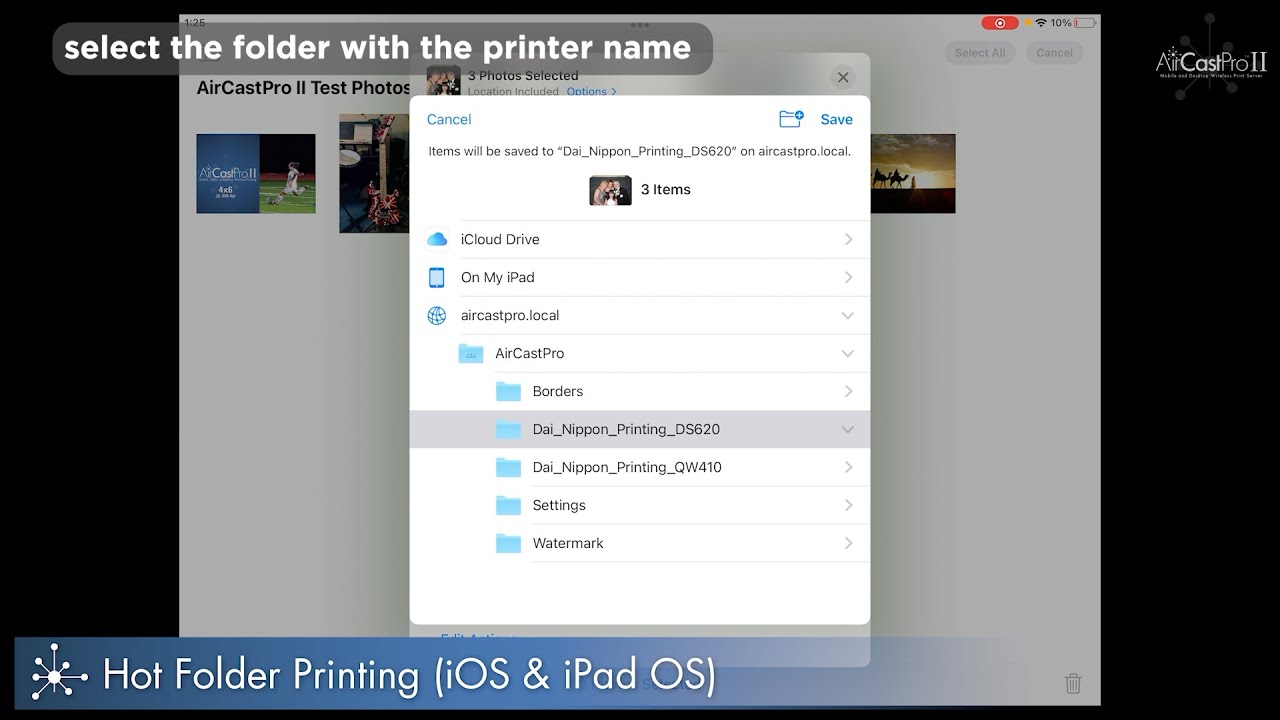
Task: Expand the Settings folder chevron
Action: (848, 505)
